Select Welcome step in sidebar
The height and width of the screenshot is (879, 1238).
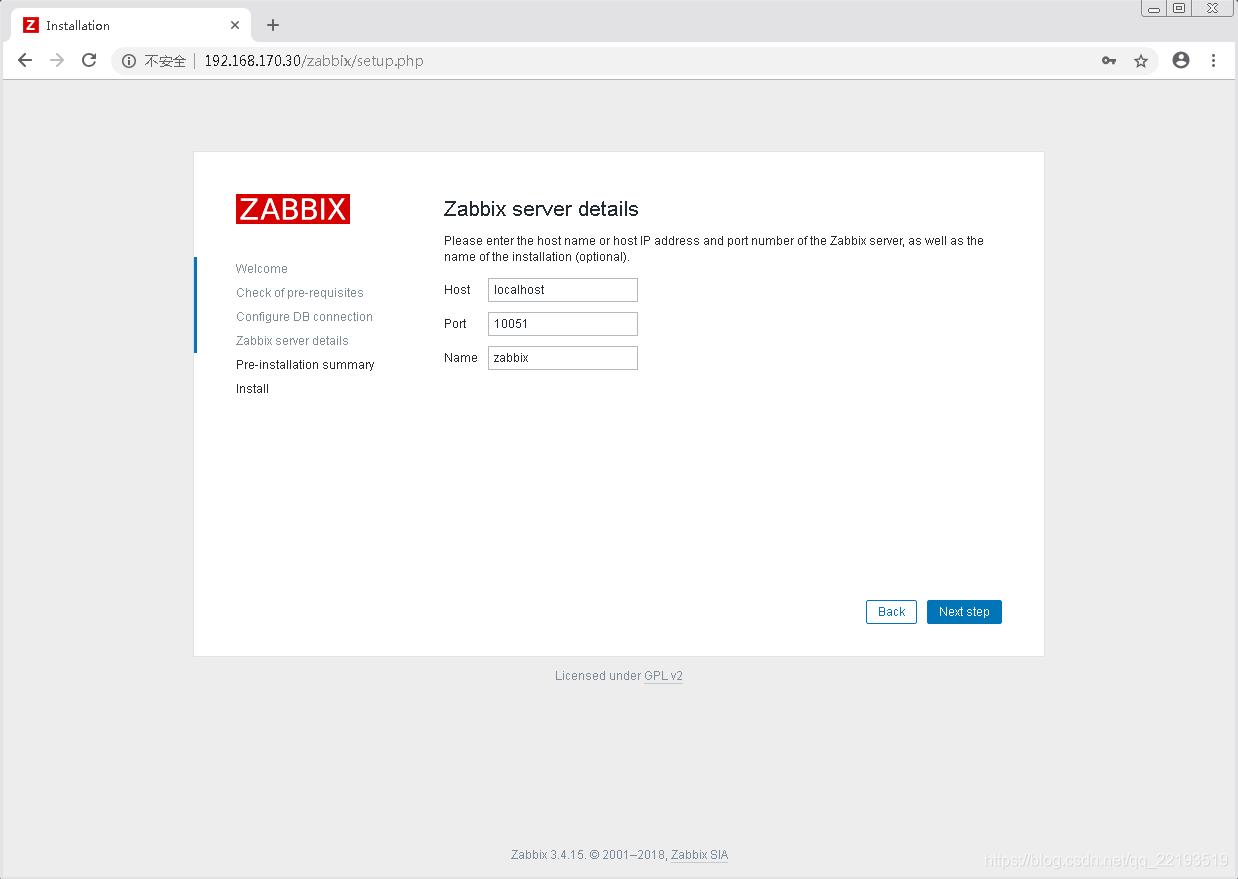(262, 269)
